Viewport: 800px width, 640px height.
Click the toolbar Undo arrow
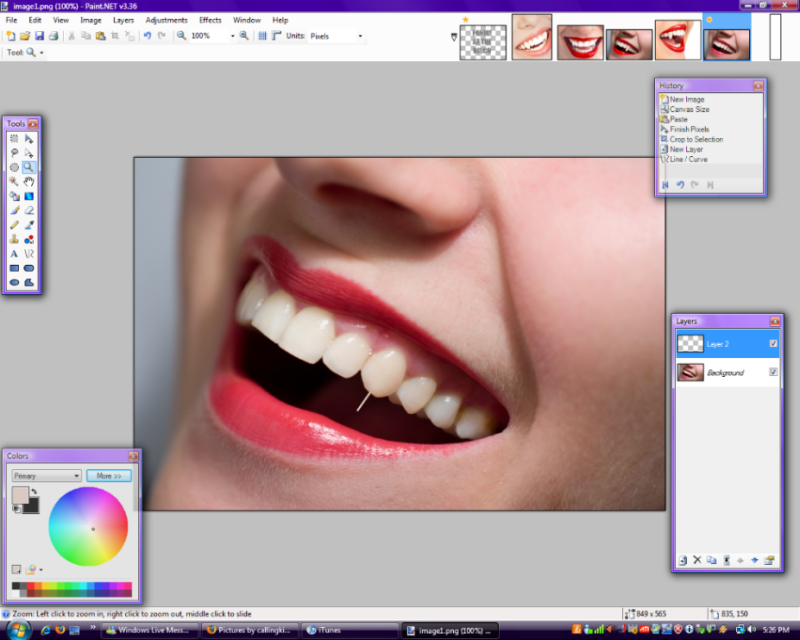click(147, 36)
